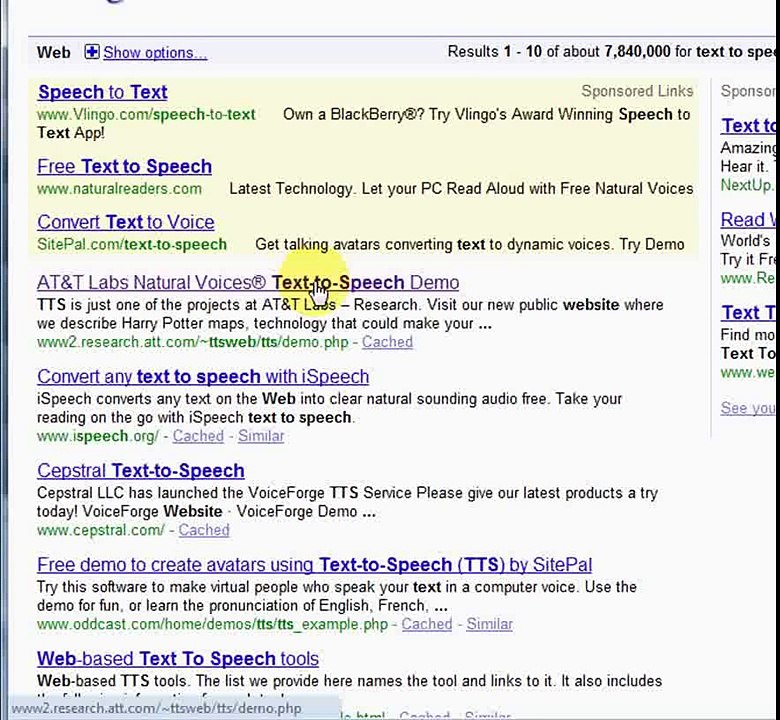The height and width of the screenshot is (720, 780).
Task: Open the sidebar ad link above Amazing
Action: (x=748, y=126)
